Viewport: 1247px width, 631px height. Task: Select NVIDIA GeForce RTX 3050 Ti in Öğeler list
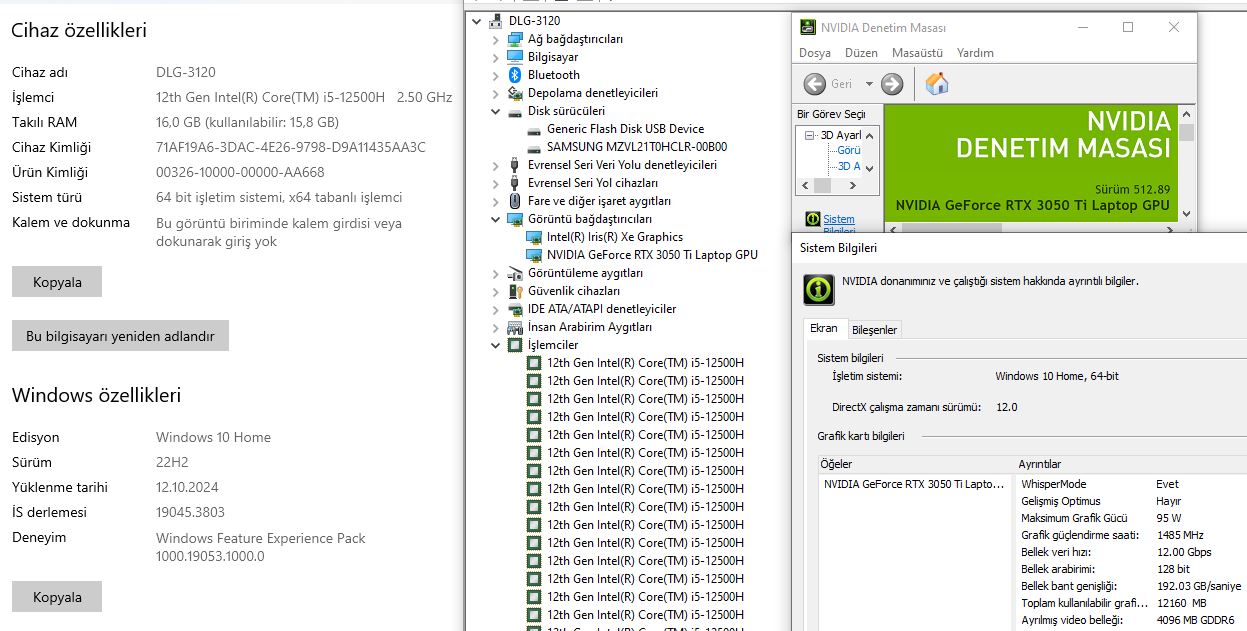[913, 484]
